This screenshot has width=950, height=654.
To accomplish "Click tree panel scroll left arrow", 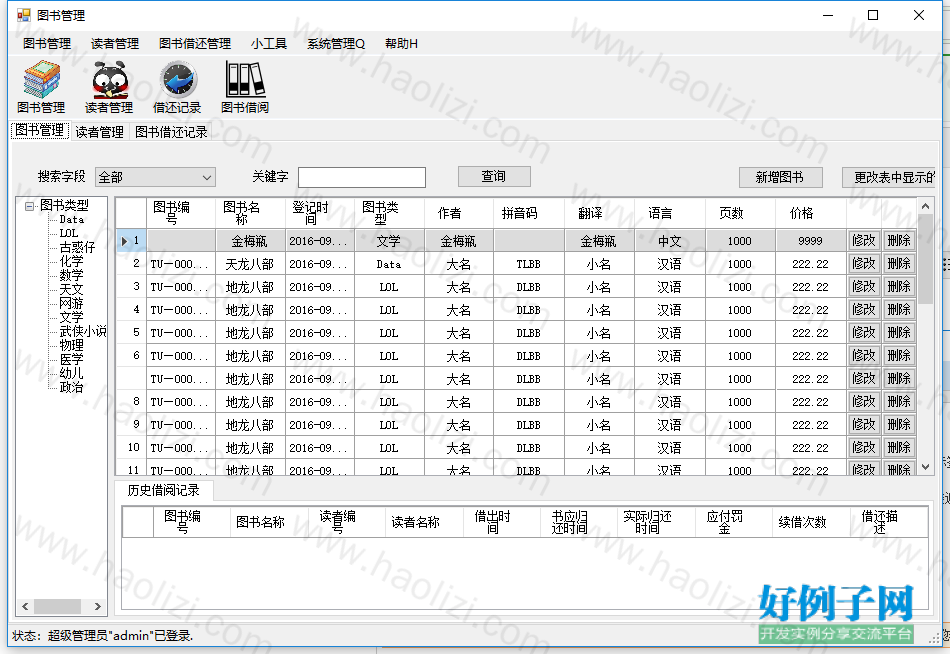I will 25,606.
